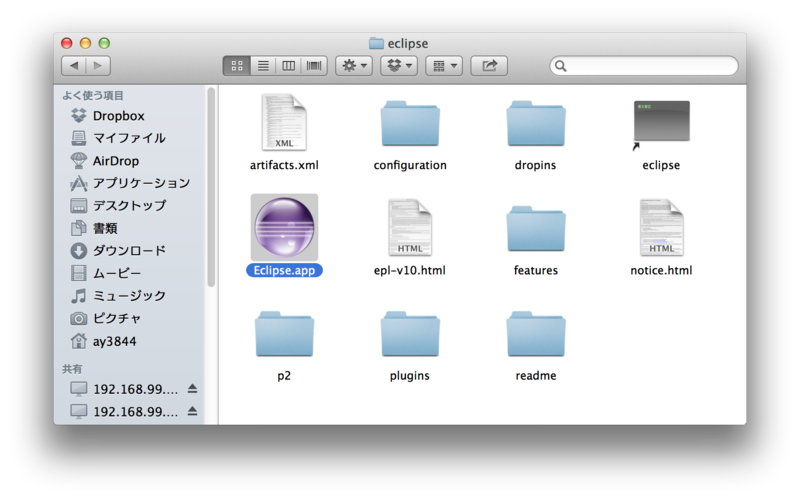
Task: Click the eclipse folder icon in title bar
Action: pos(376,43)
